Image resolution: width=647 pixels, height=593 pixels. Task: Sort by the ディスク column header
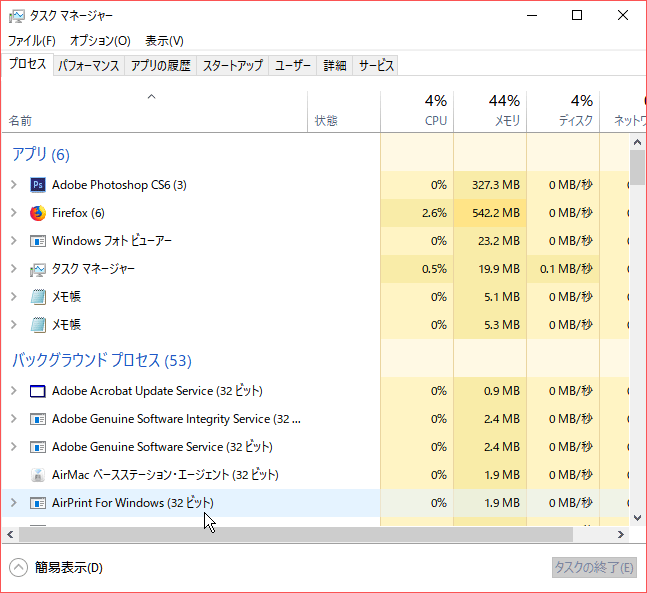coord(563,111)
